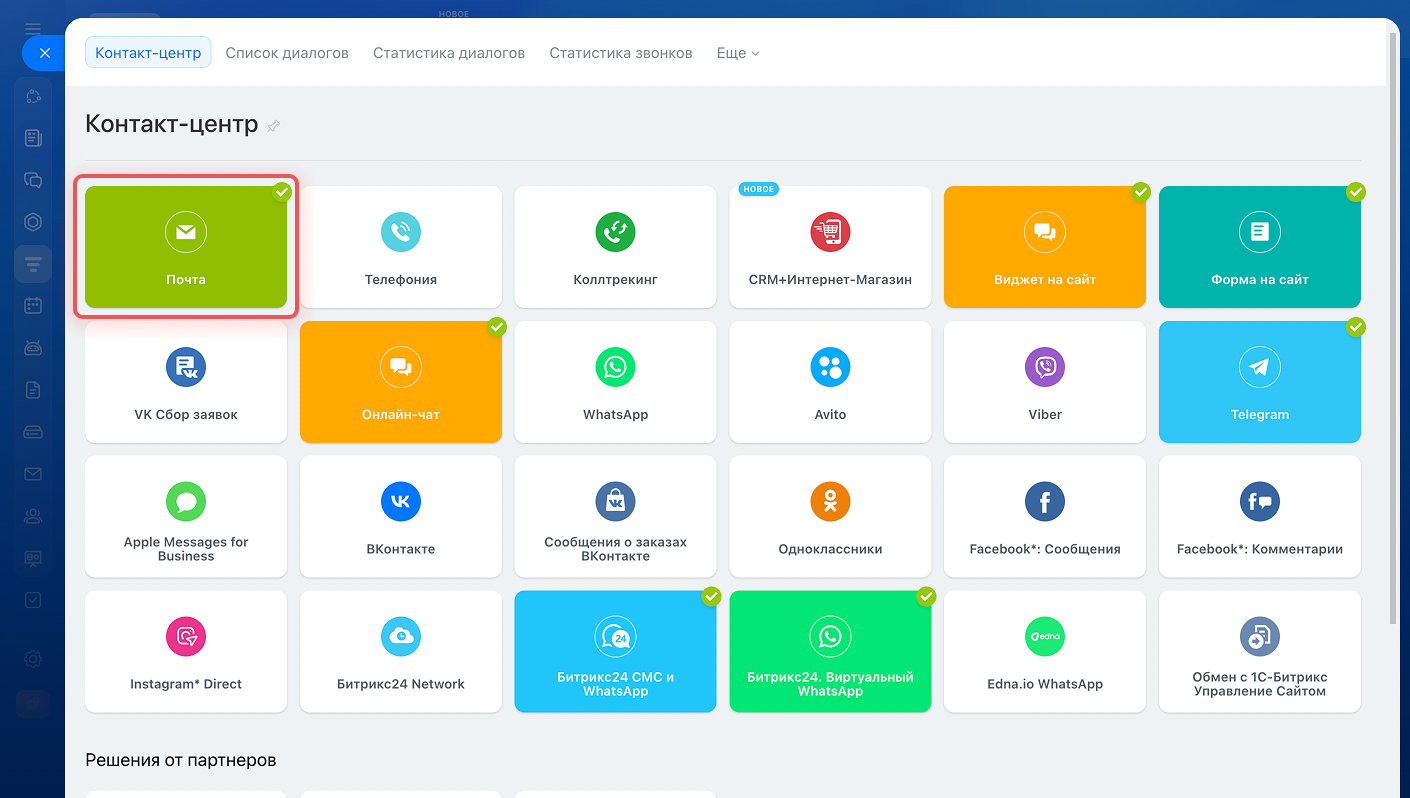Select the Viber channel tile
The height and width of the screenshot is (798, 1410).
[1045, 382]
